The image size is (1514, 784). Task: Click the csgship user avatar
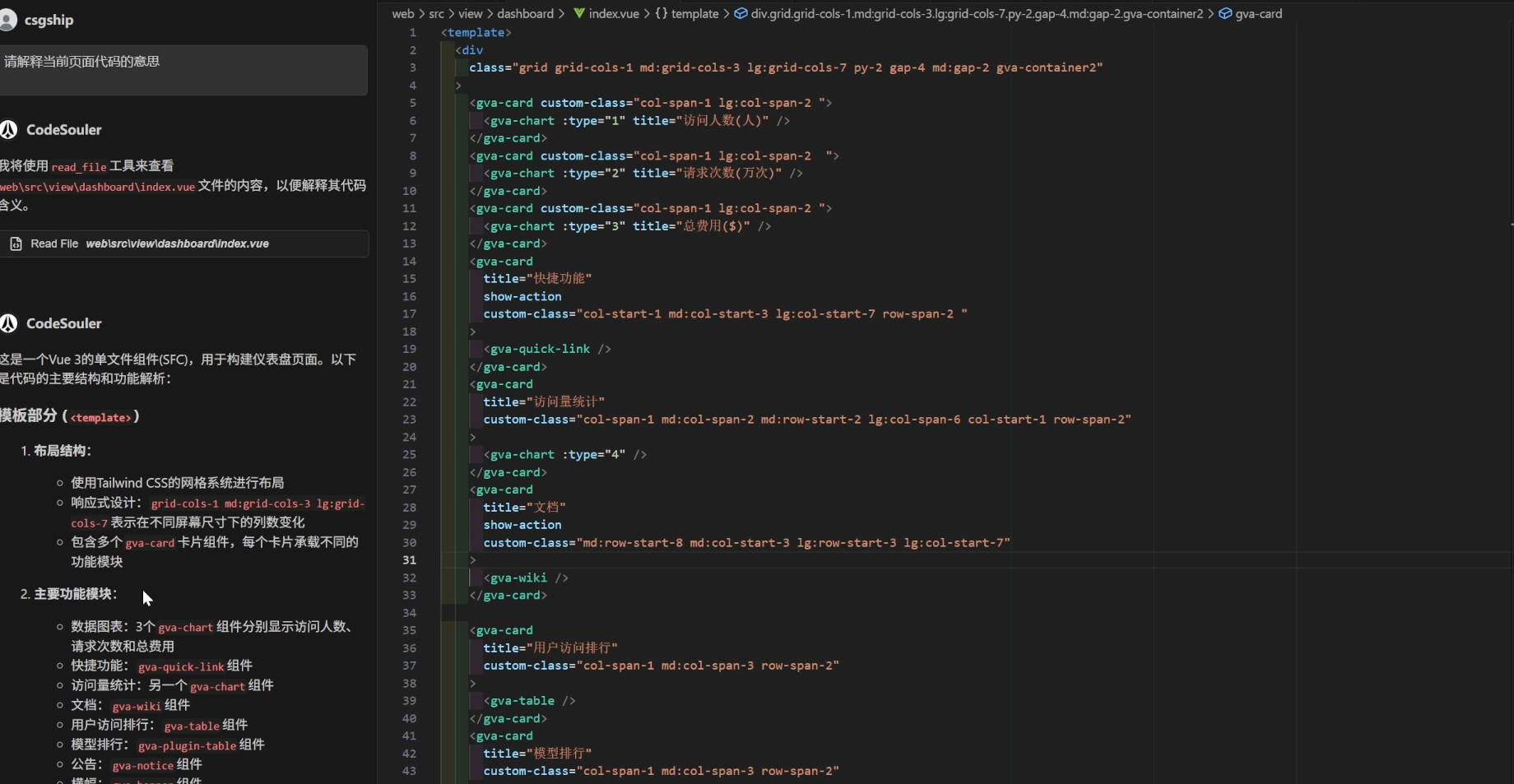[8, 20]
